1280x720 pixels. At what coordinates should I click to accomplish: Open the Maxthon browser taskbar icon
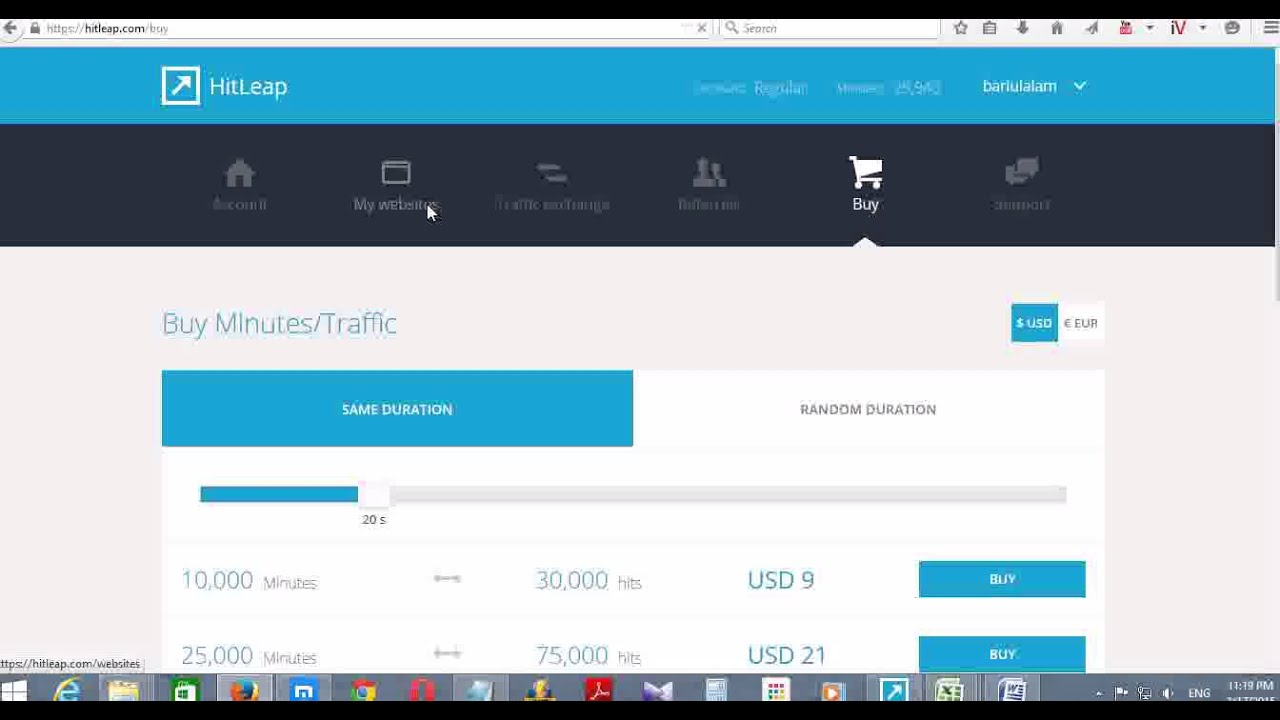point(304,692)
